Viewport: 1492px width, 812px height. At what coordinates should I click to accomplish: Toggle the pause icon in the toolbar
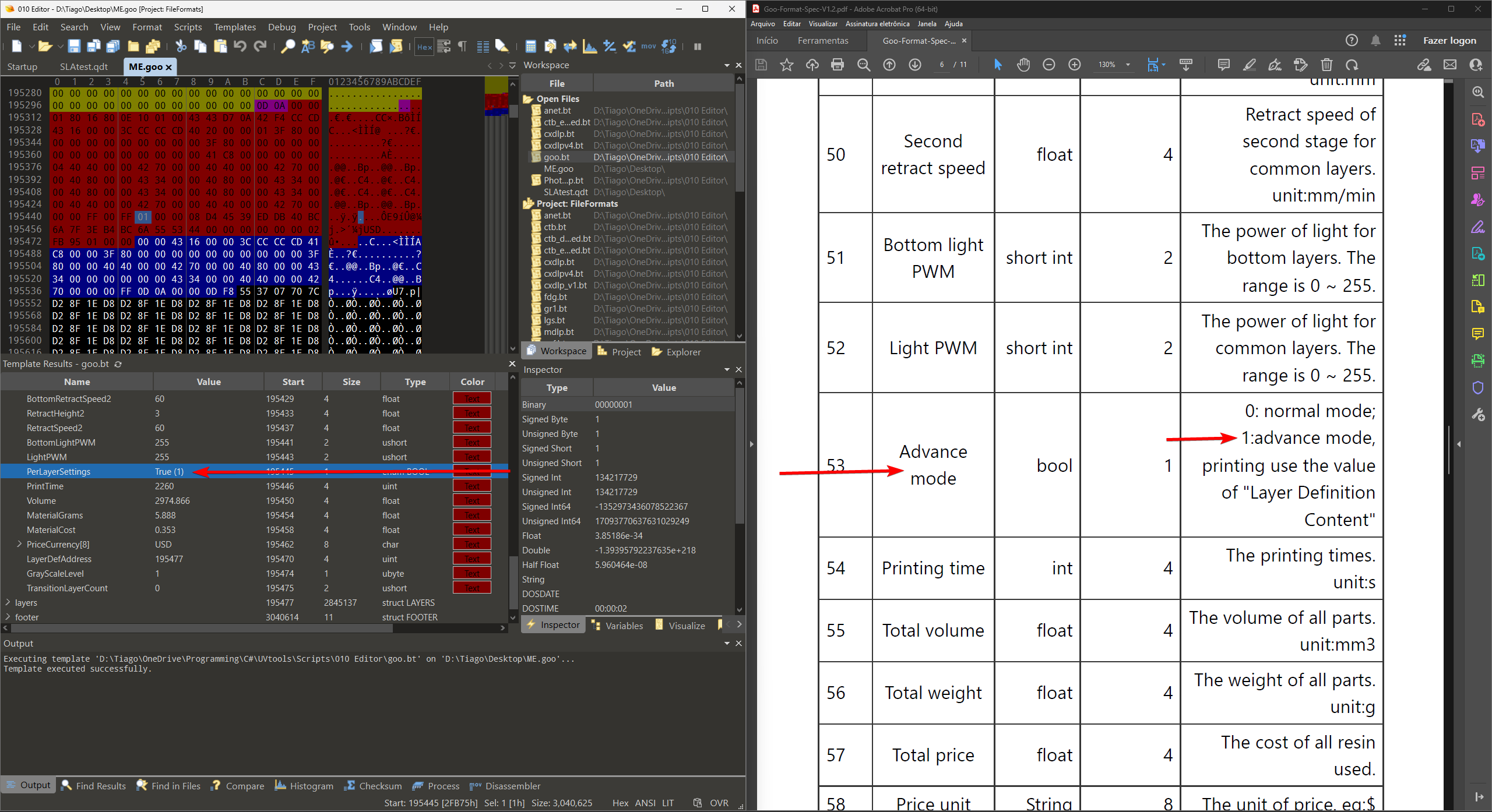click(697, 47)
